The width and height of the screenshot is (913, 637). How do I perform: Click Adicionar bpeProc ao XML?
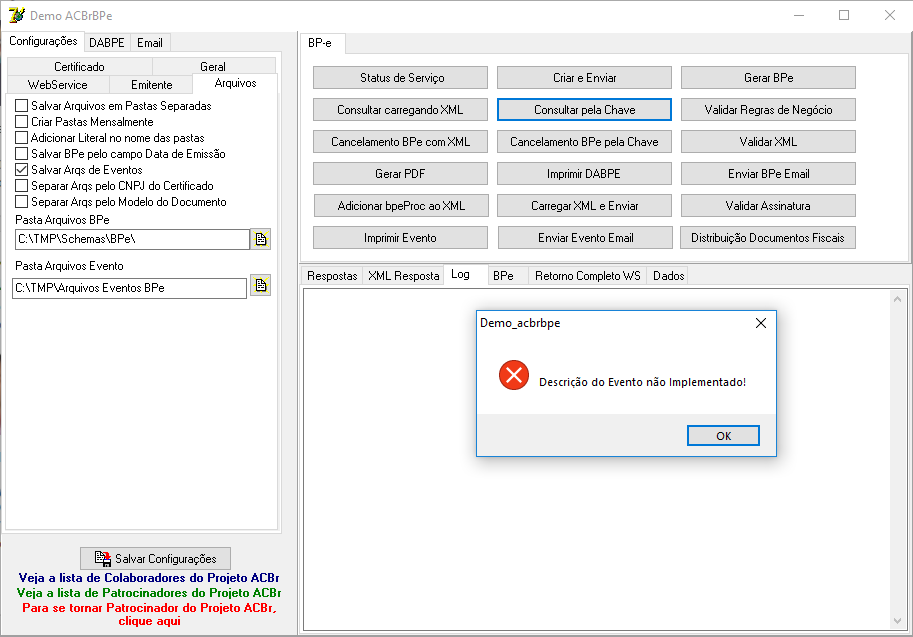pyautogui.click(x=401, y=206)
